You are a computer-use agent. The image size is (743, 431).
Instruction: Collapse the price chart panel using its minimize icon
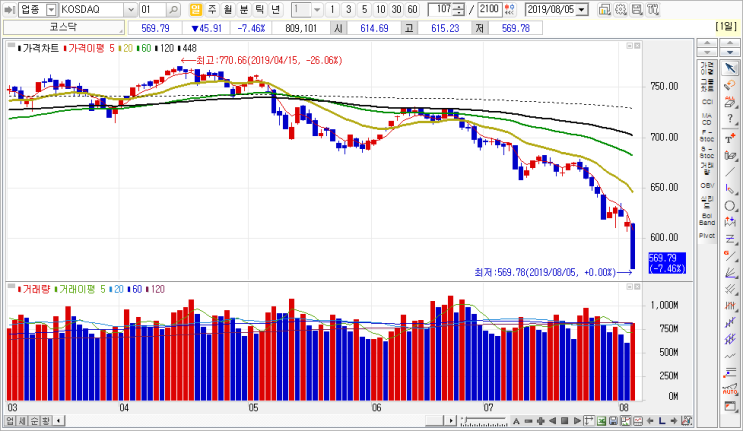pyautogui.click(x=630, y=46)
